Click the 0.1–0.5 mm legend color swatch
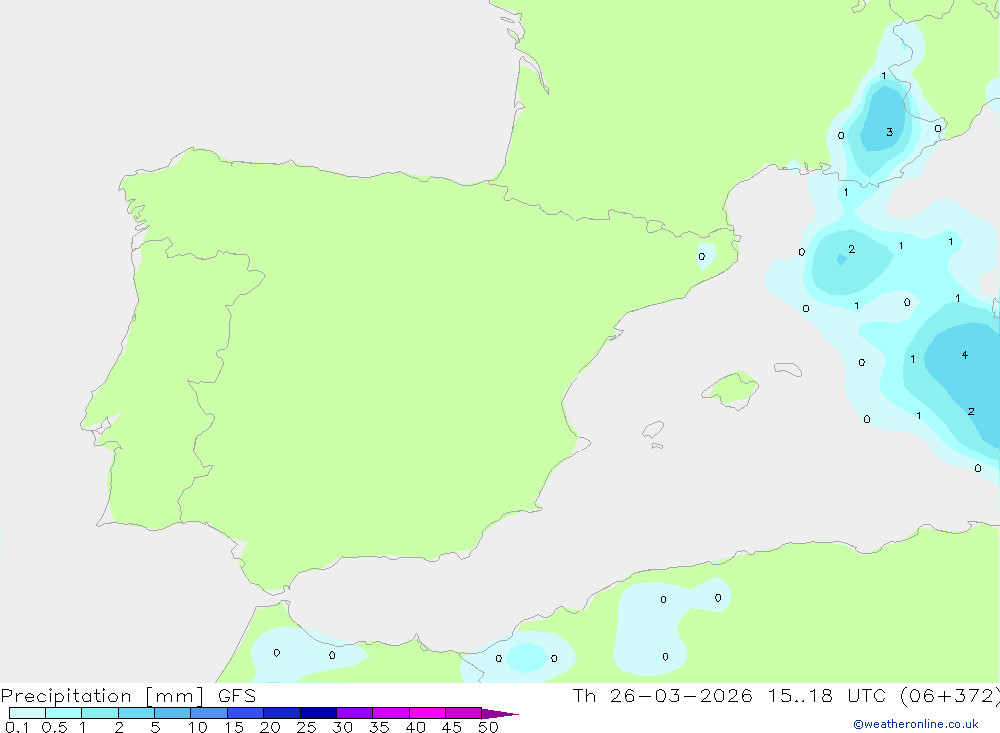This screenshot has width=1000, height=733. (x=27, y=713)
